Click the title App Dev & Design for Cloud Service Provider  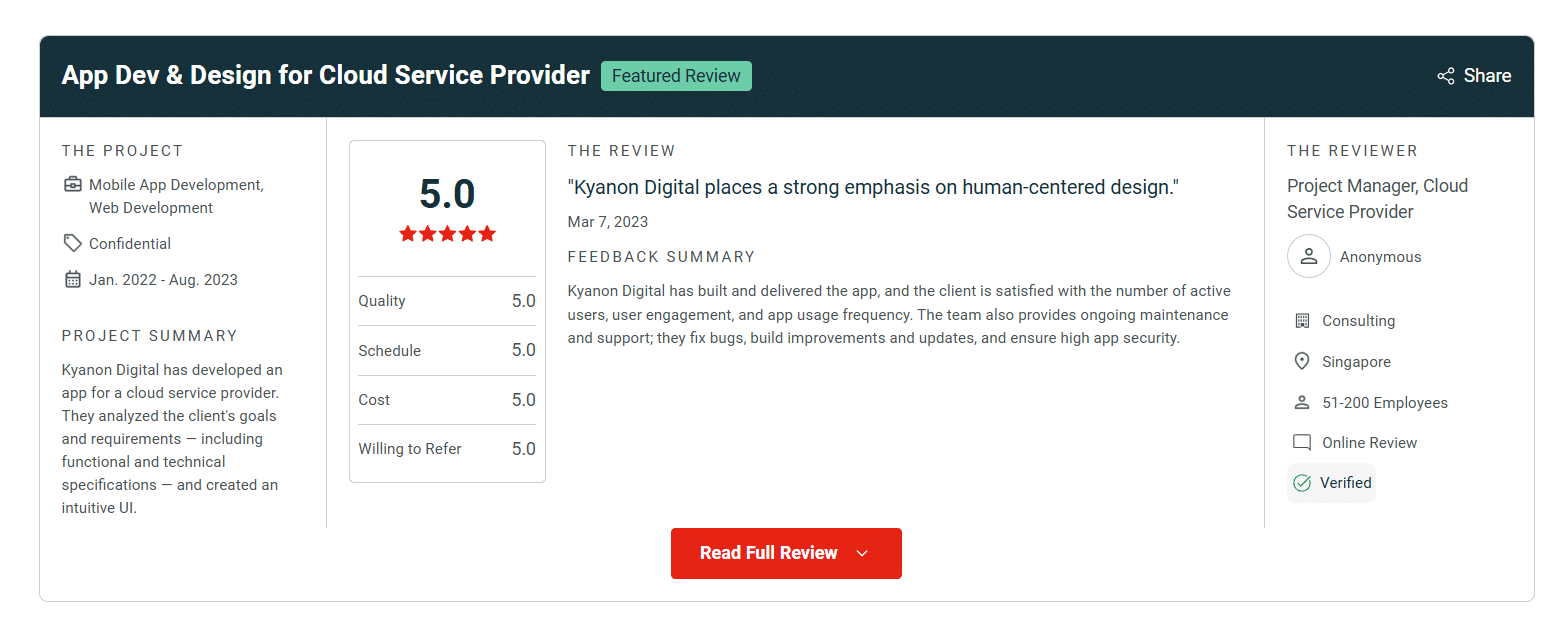(x=326, y=75)
